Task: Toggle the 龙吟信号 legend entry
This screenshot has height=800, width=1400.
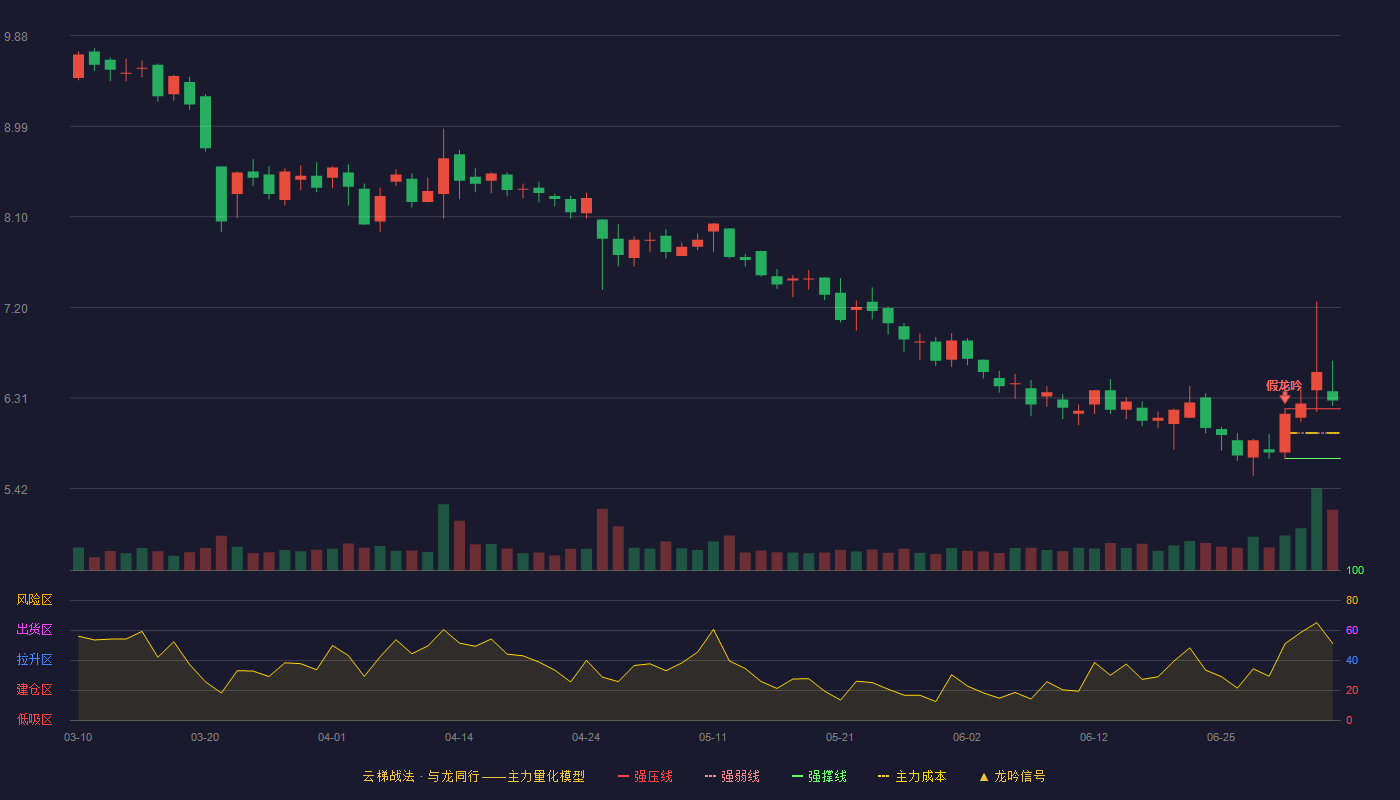Action: click(1012, 776)
